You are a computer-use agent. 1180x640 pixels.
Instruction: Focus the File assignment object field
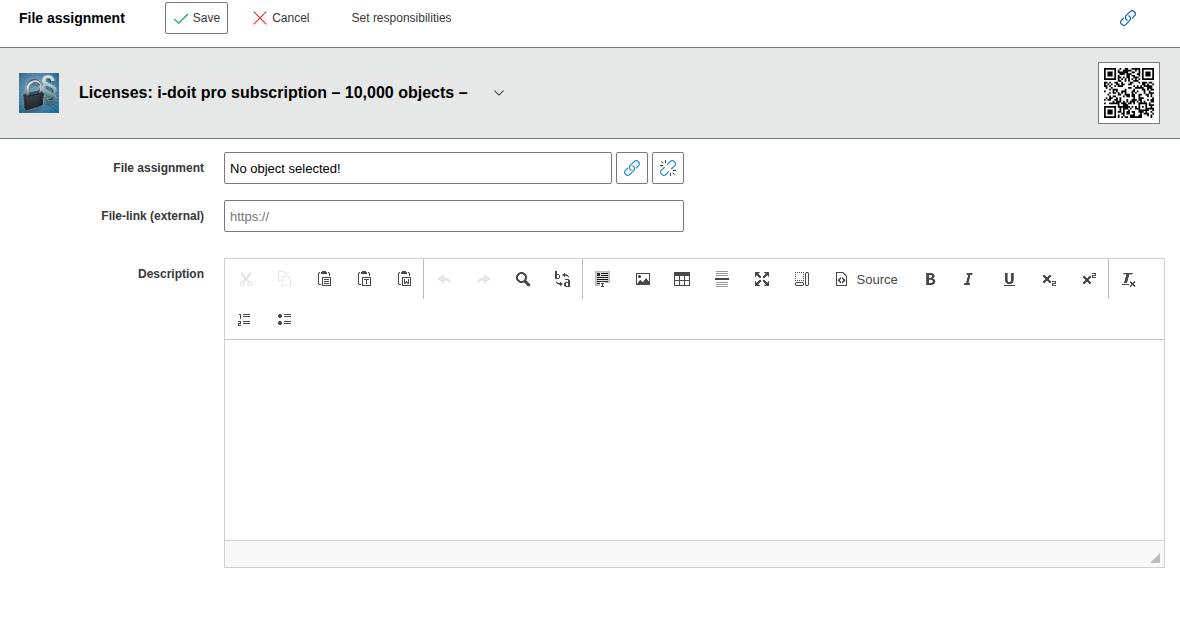click(x=418, y=168)
